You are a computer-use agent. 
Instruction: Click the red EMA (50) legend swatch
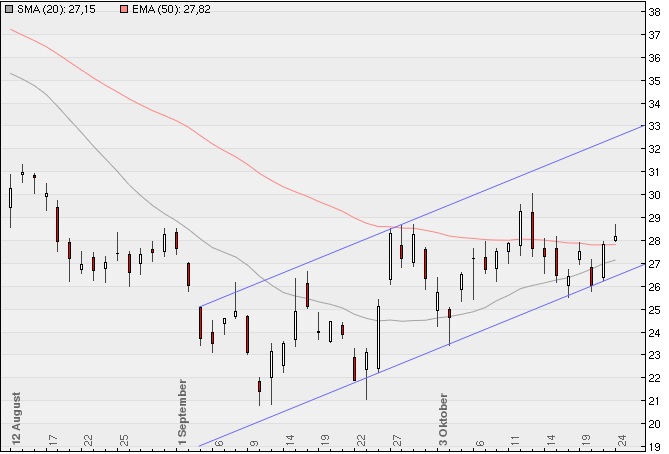[124, 9]
